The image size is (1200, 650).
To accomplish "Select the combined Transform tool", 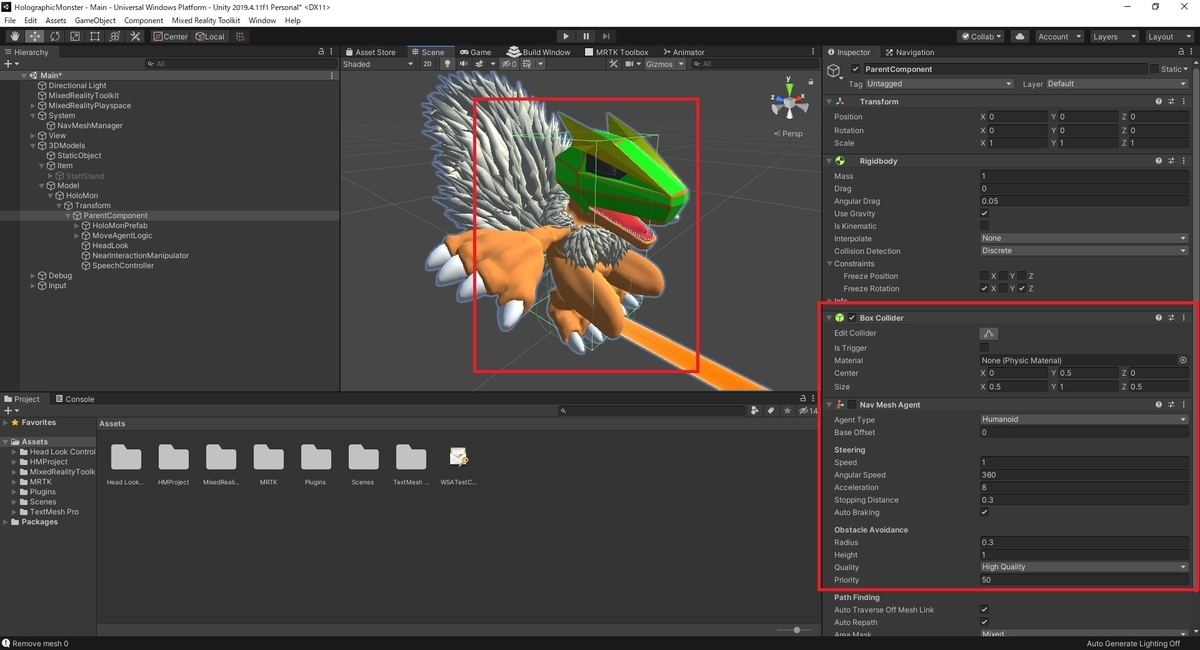I will click(x=114, y=37).
